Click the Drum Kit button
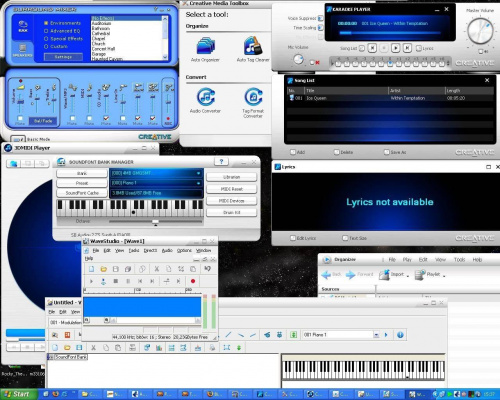Image resolution: width=500 pixels, height=400 pixels. click(x=231, y=212)
